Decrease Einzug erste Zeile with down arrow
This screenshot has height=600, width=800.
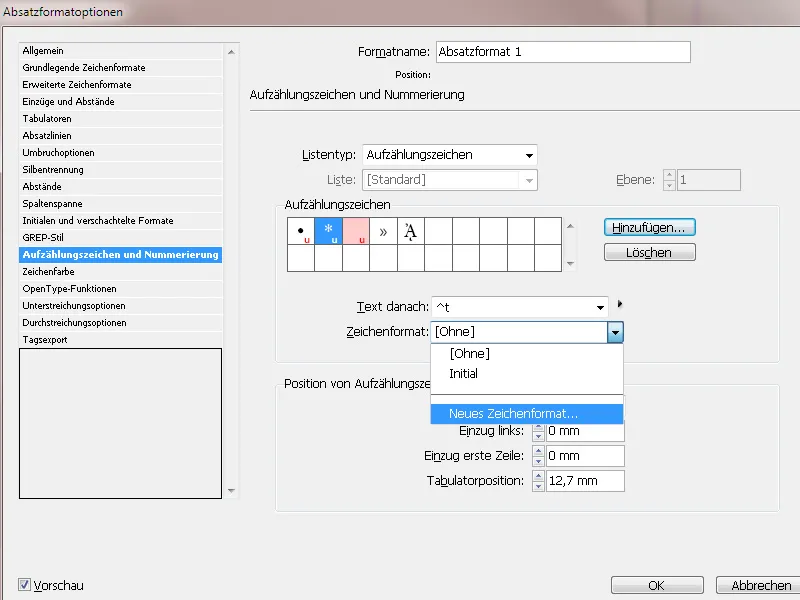[x=538, y=461]
